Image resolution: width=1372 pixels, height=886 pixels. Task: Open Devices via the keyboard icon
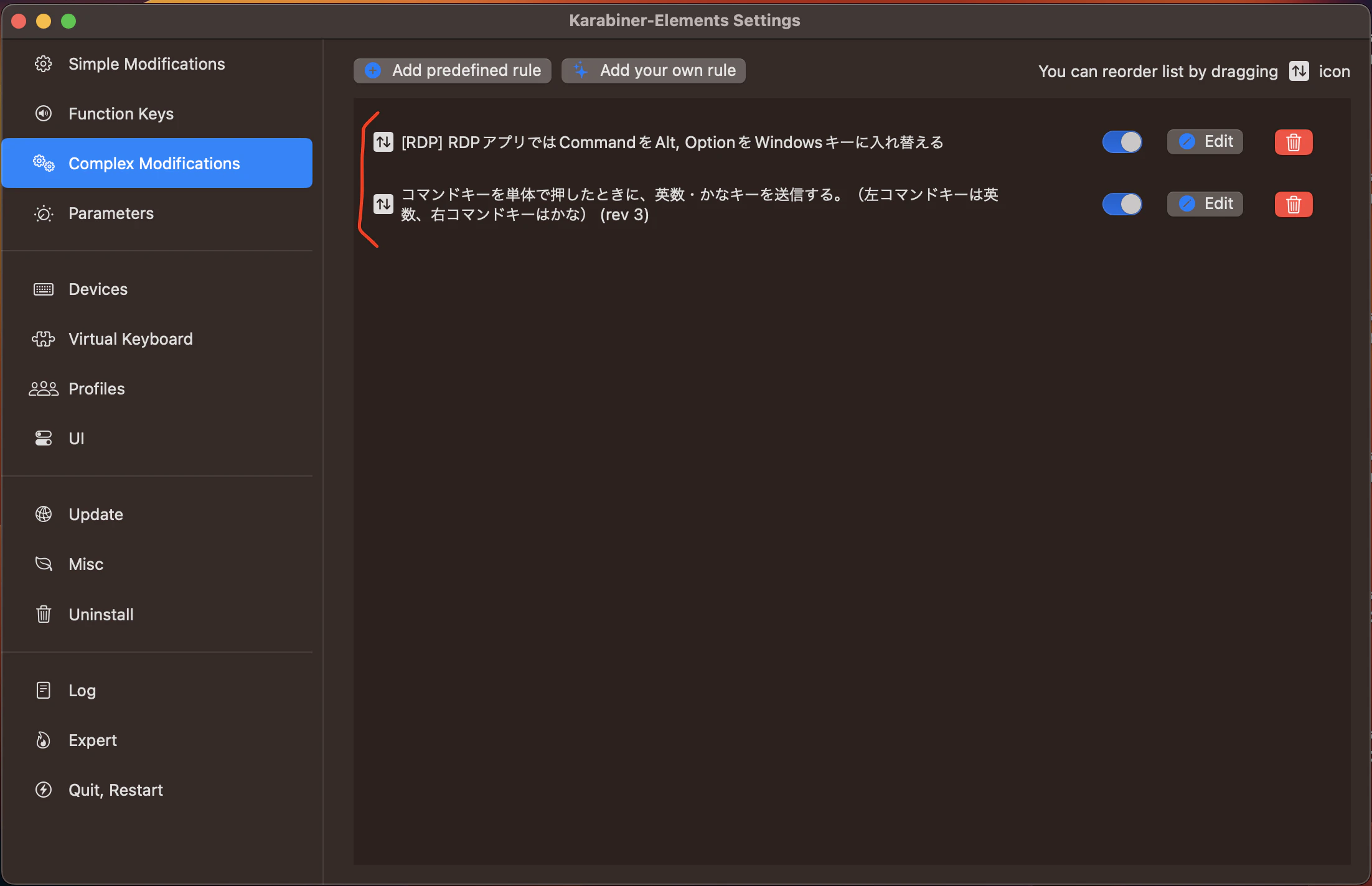[43, 289]
